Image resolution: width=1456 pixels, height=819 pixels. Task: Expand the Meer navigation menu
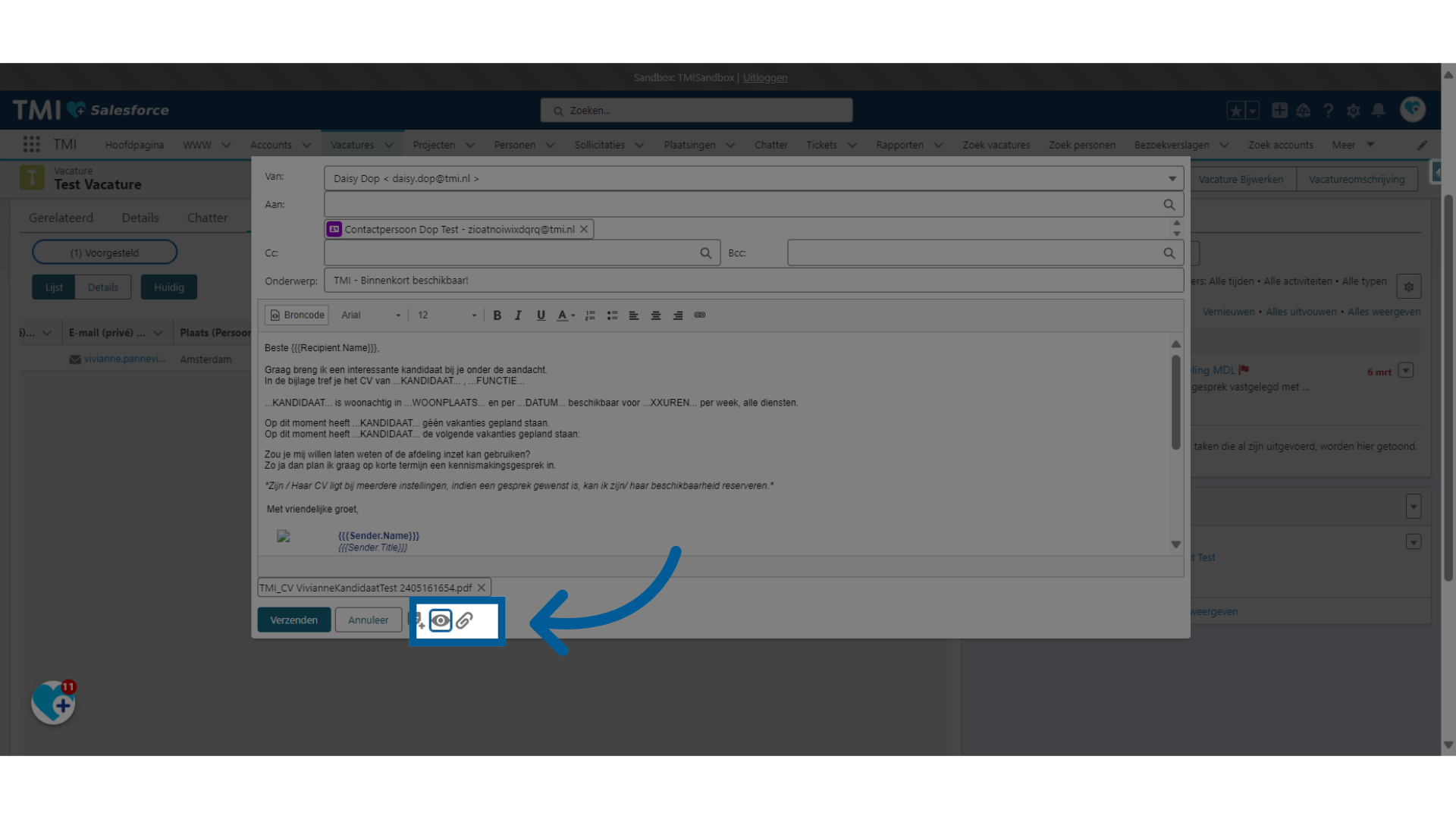(x=1353, y=145)
